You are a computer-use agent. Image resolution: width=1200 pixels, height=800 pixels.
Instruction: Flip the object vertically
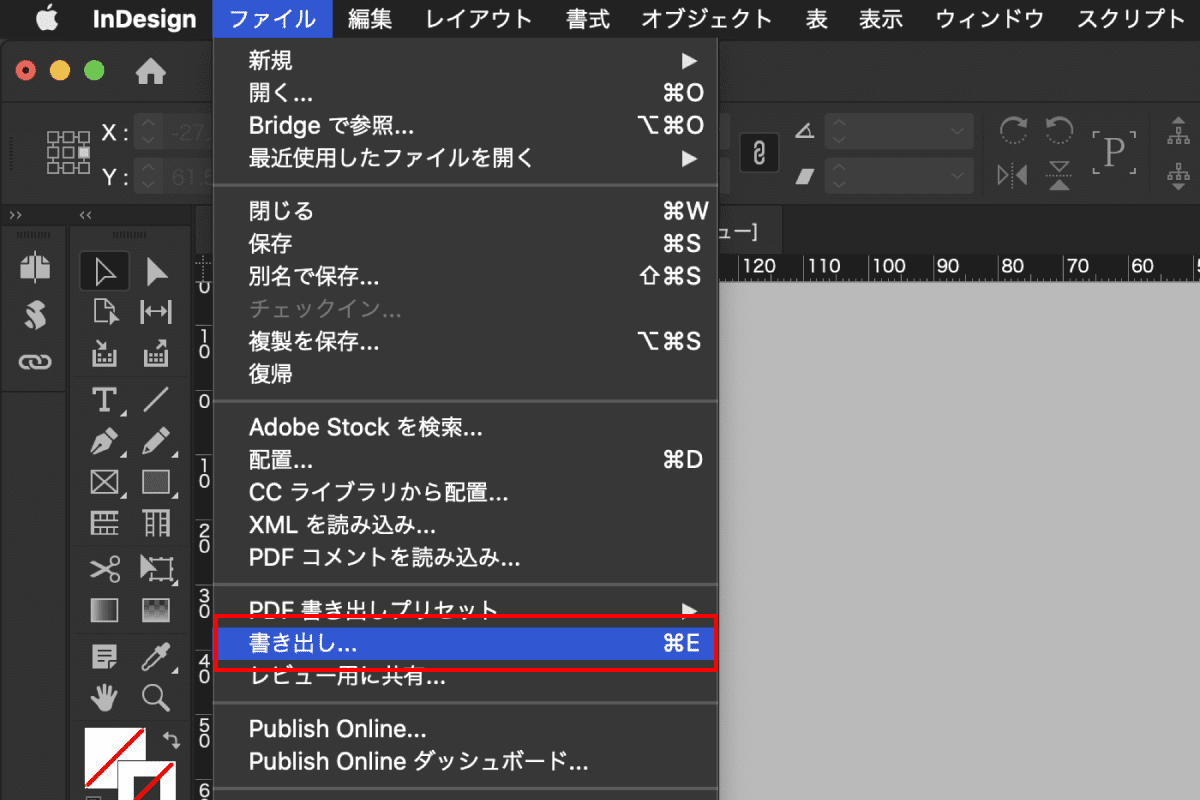pyautogui.click(x=1059, y=175)
